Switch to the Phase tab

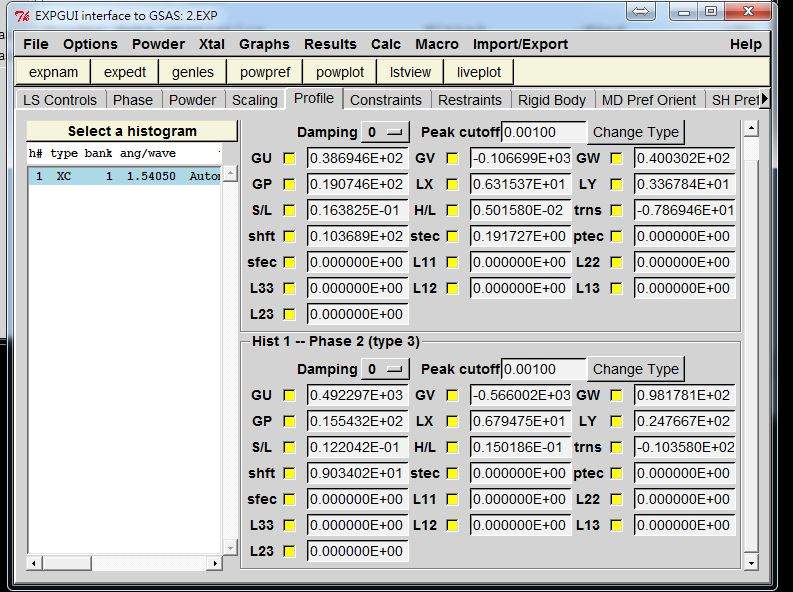(x=133, y=100)
